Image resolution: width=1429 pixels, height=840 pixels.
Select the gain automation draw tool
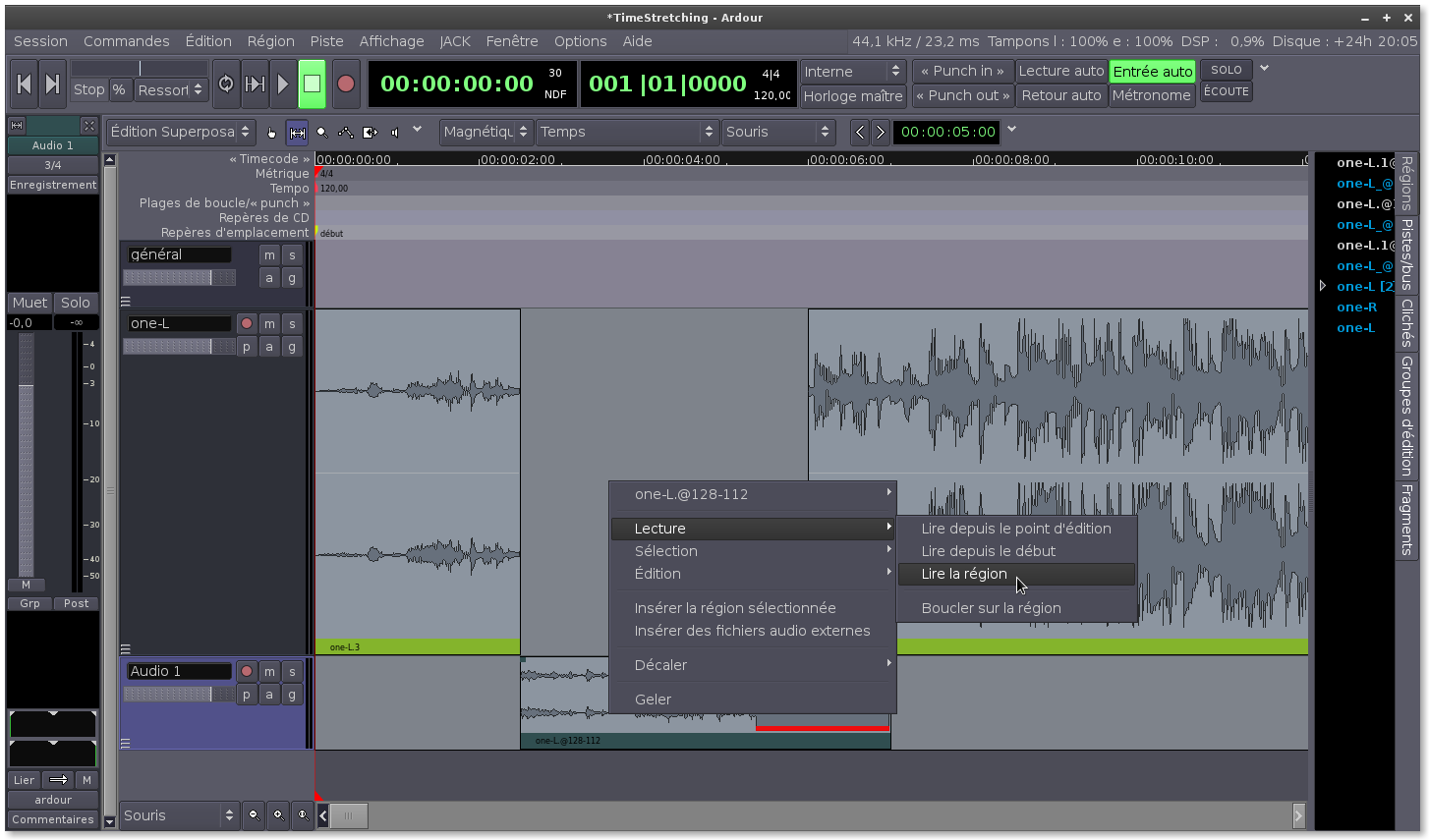pyautogui.click(x=346, y=132)
